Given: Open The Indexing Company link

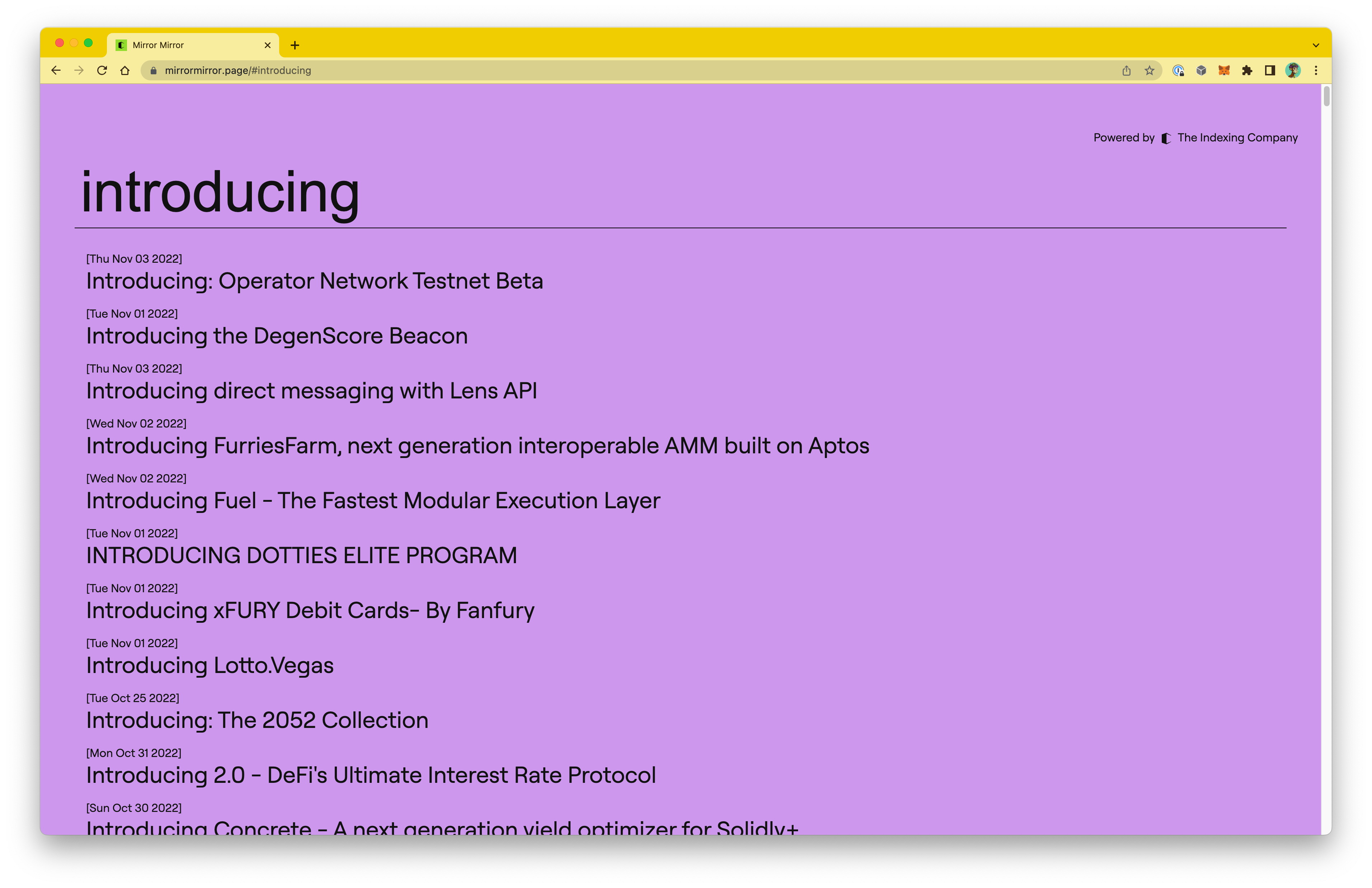Looking at the screenshot, I should [1237, 138].
